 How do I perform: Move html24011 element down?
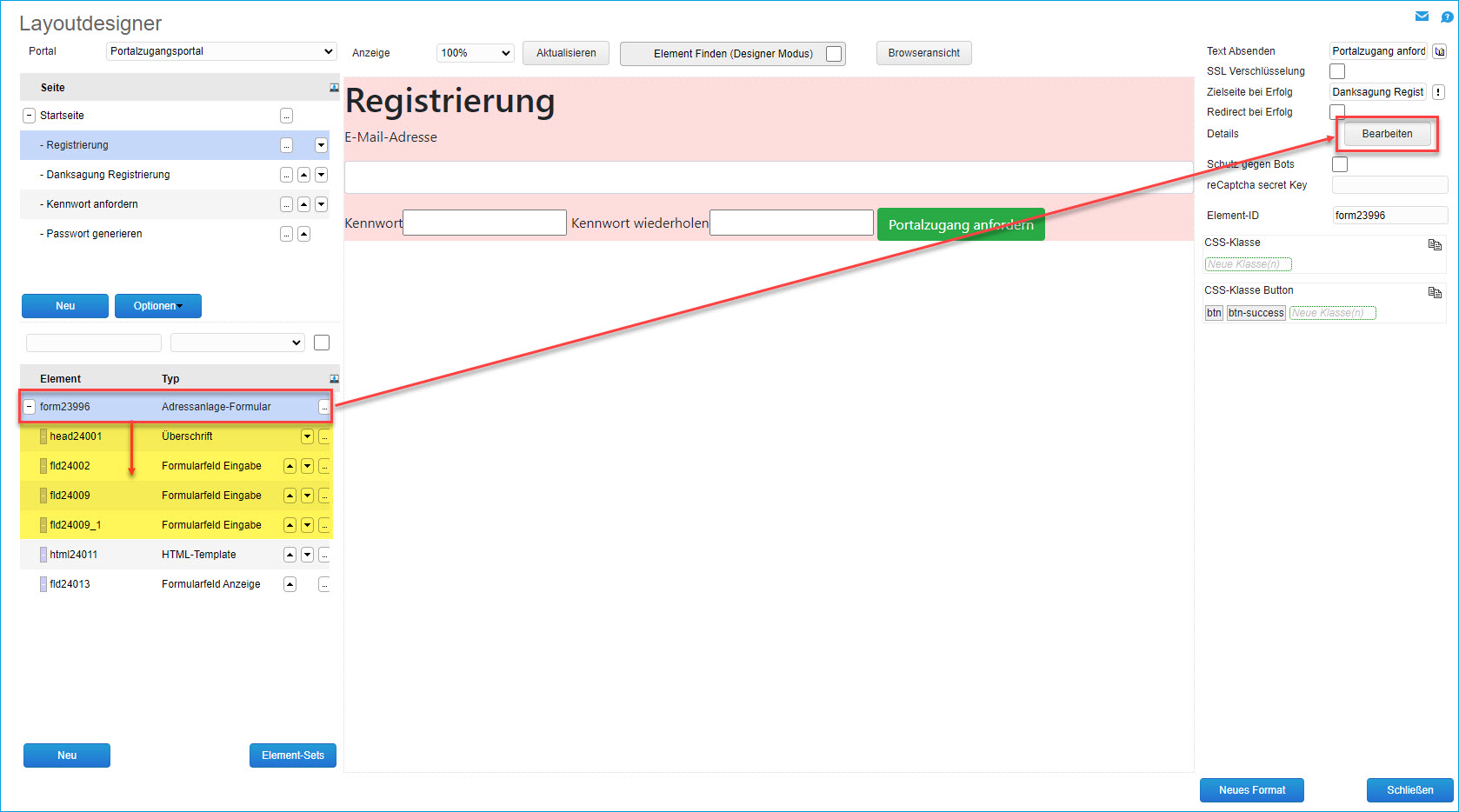tap(307, 555)
